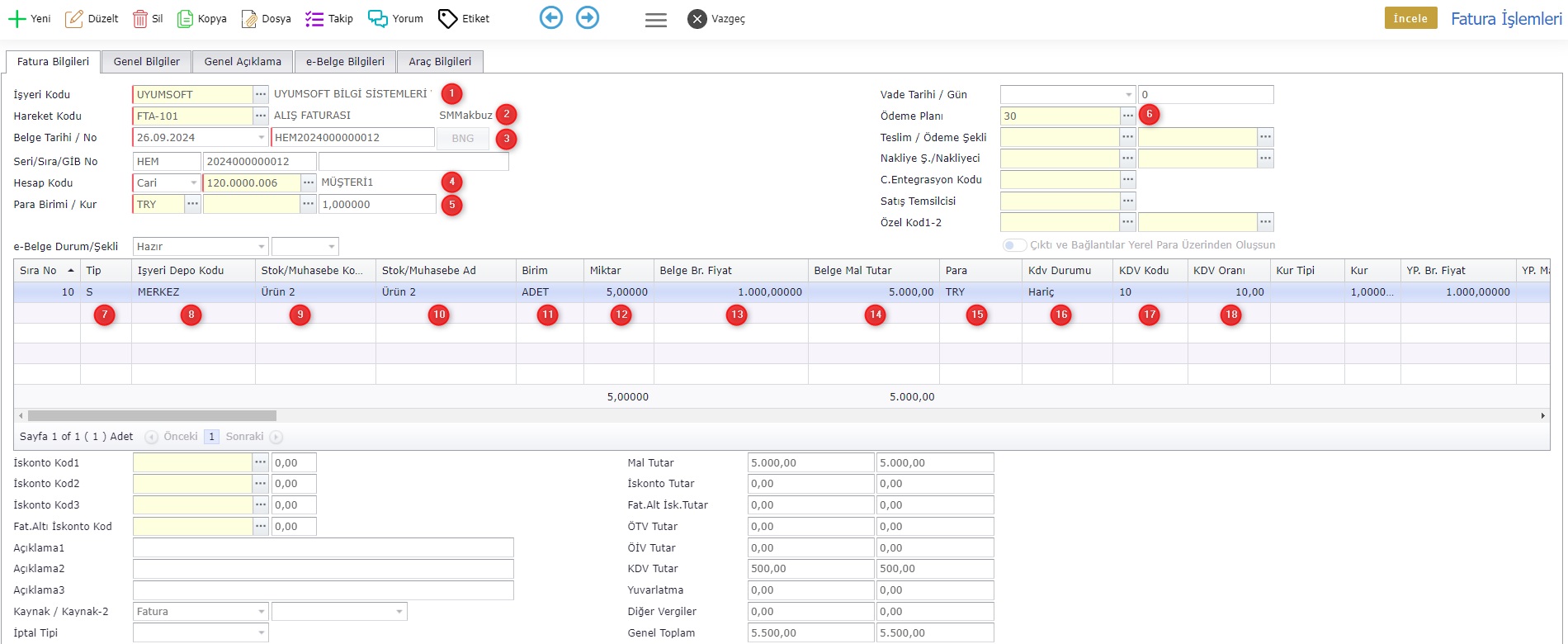The height and width of the screenshot is (644, 1568).
Task: Expand İptal Tipi dropdown
Action: click(x=262, y=632)
